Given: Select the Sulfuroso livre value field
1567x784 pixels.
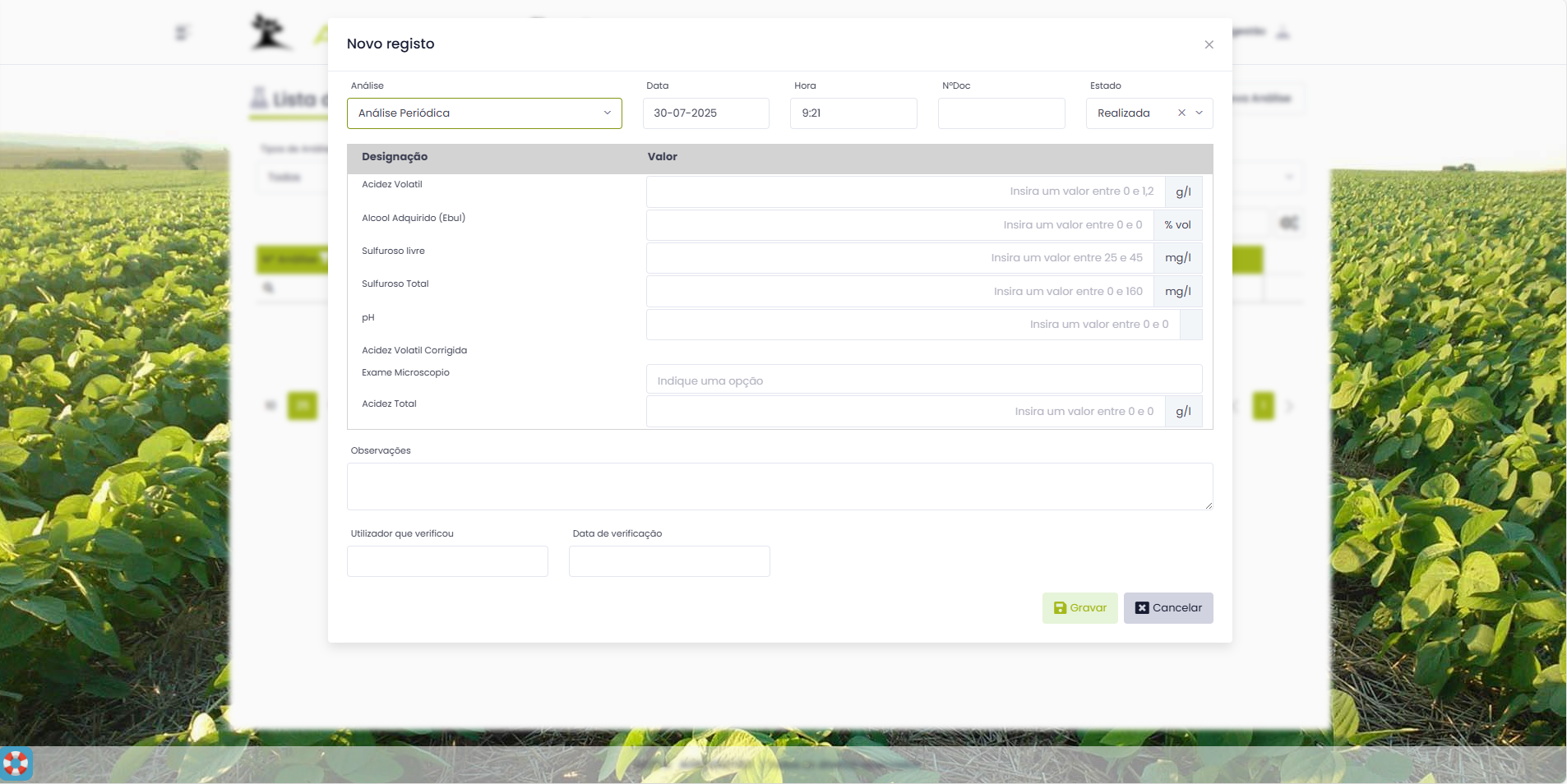Looking at the screenshot, I should (899, 258).
